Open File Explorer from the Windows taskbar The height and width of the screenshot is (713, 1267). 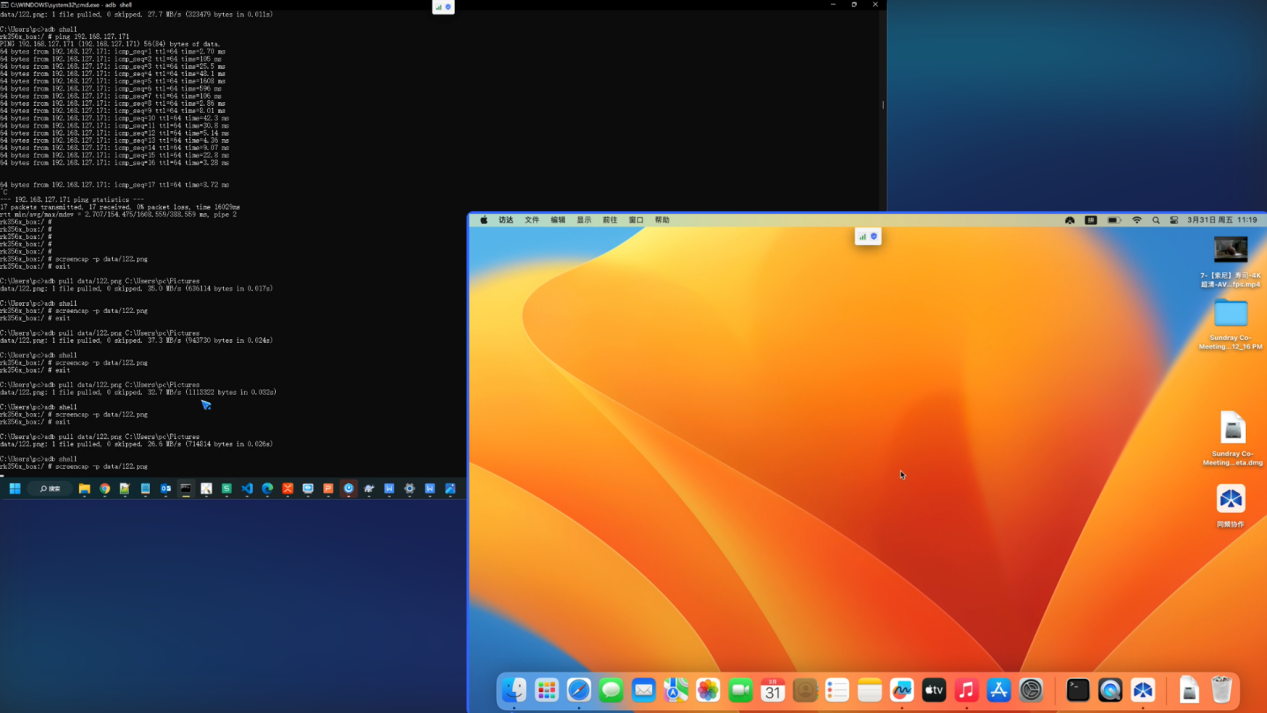pos(84,489)
